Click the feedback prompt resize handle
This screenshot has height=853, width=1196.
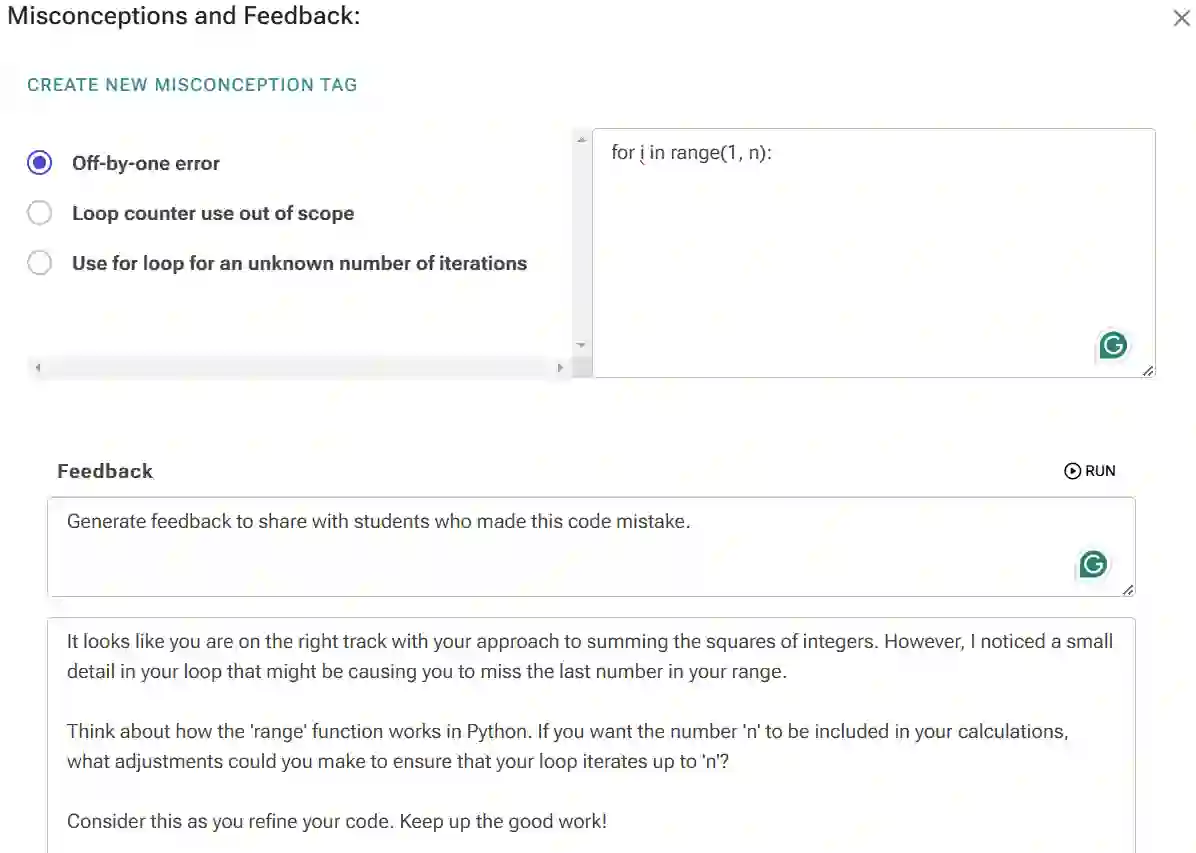pos(1127,589)
